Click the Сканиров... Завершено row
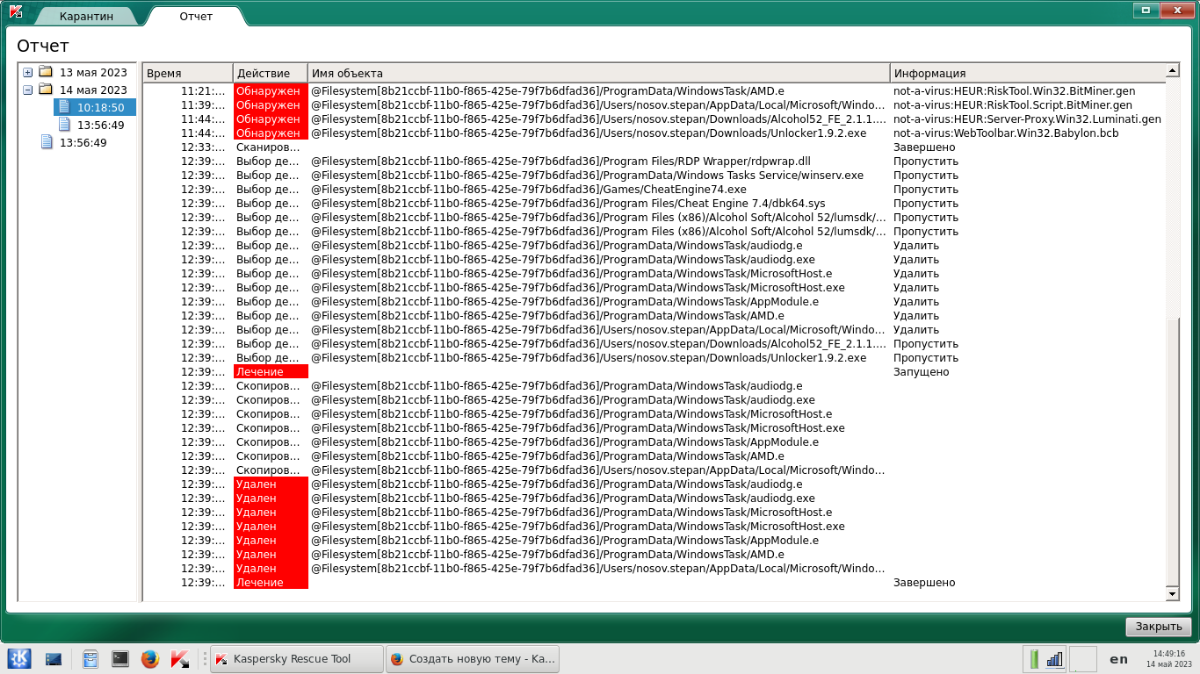1200x674 pixels. [x=655, y=146]
